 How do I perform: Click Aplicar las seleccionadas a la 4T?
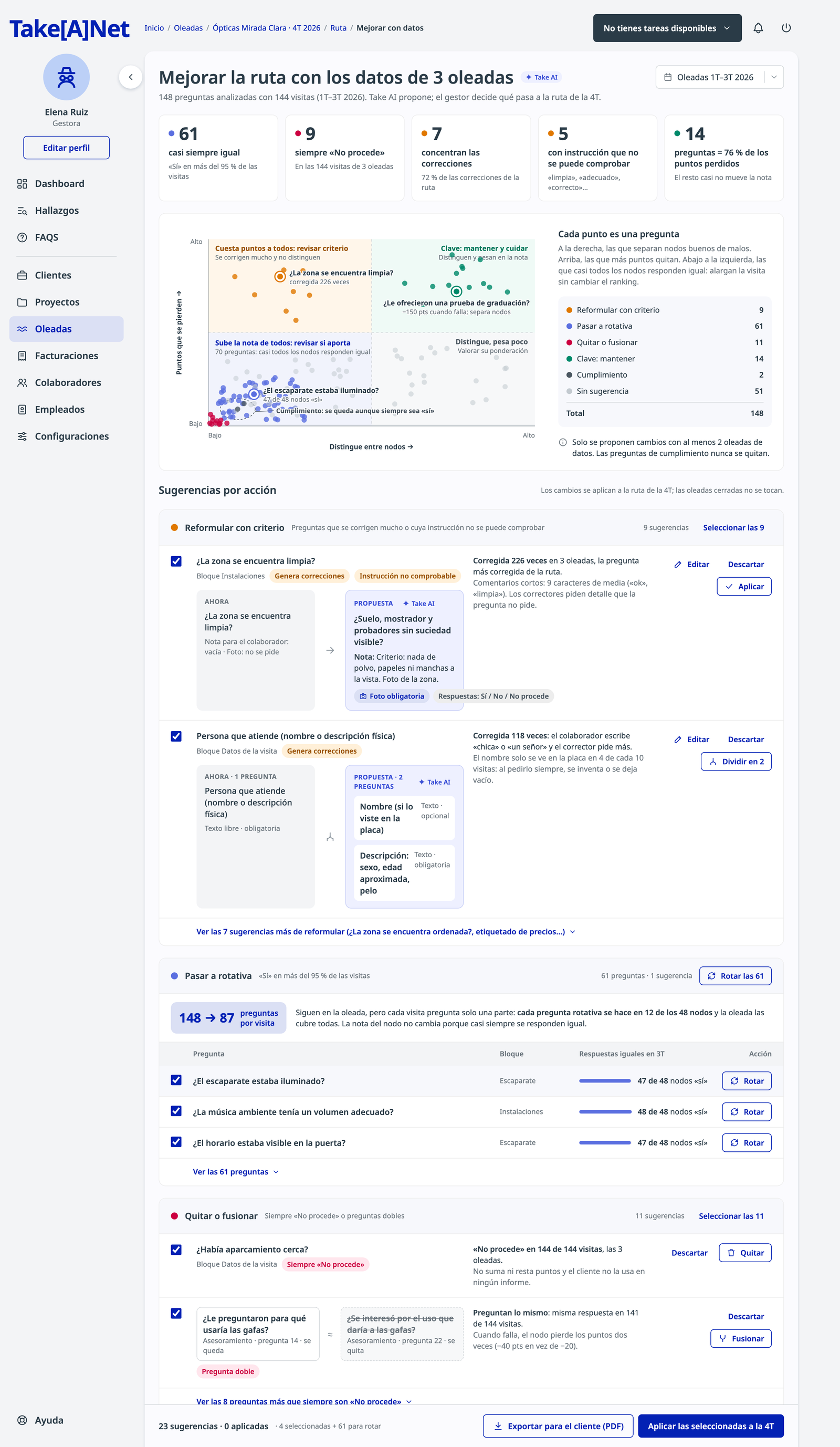[710, 1426]
